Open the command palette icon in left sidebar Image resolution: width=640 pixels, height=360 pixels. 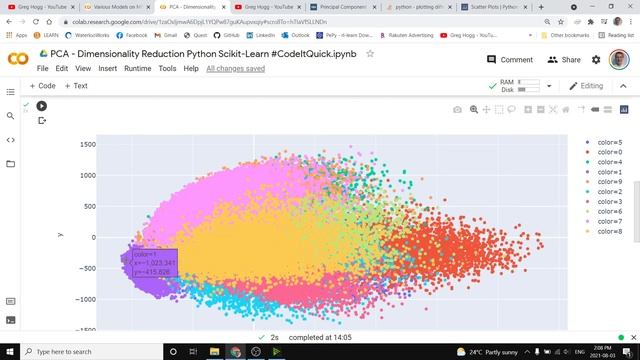(11, 301)
